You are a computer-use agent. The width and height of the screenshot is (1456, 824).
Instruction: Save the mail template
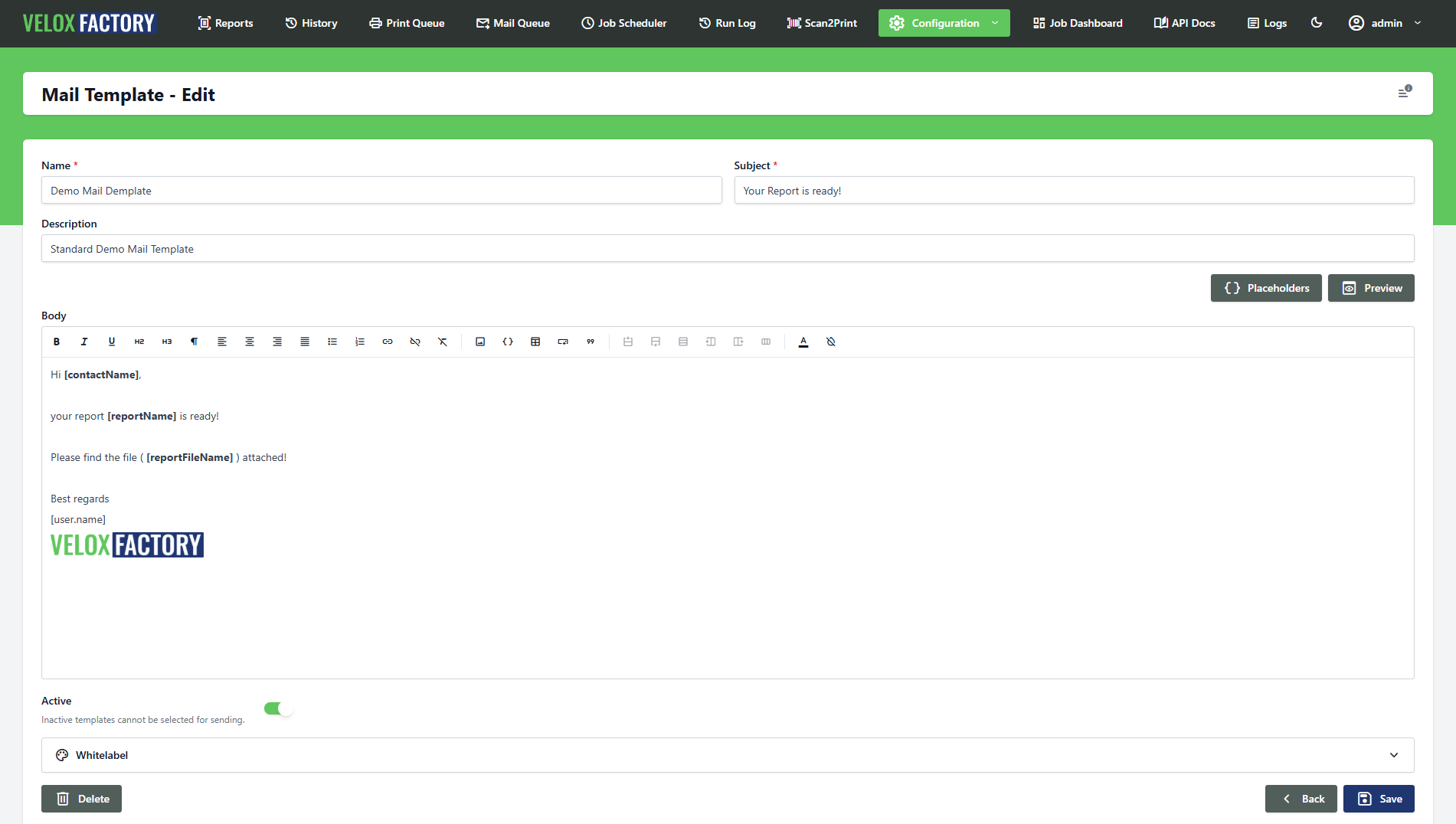coord(1379,799)
